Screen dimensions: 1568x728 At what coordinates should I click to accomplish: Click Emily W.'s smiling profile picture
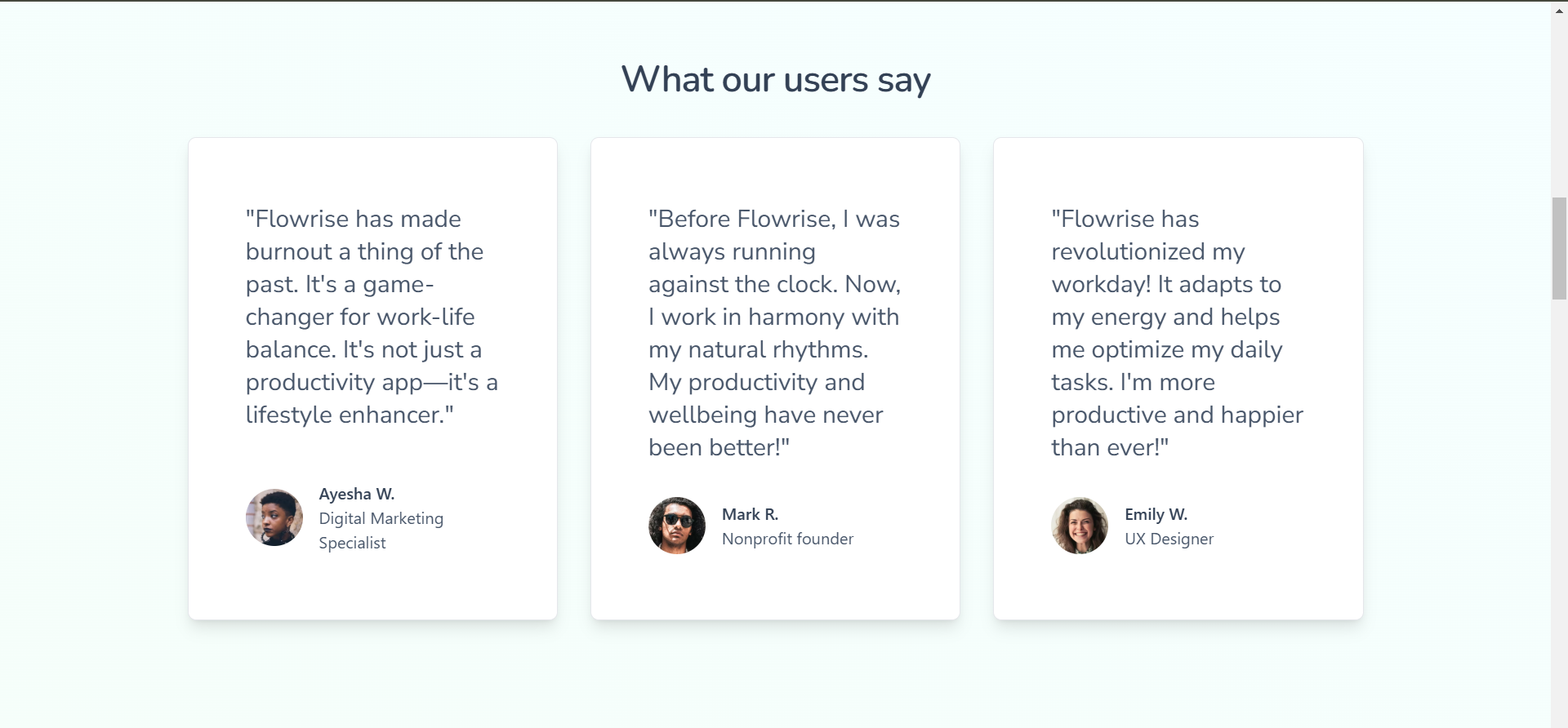click(x=1080, y=526)
